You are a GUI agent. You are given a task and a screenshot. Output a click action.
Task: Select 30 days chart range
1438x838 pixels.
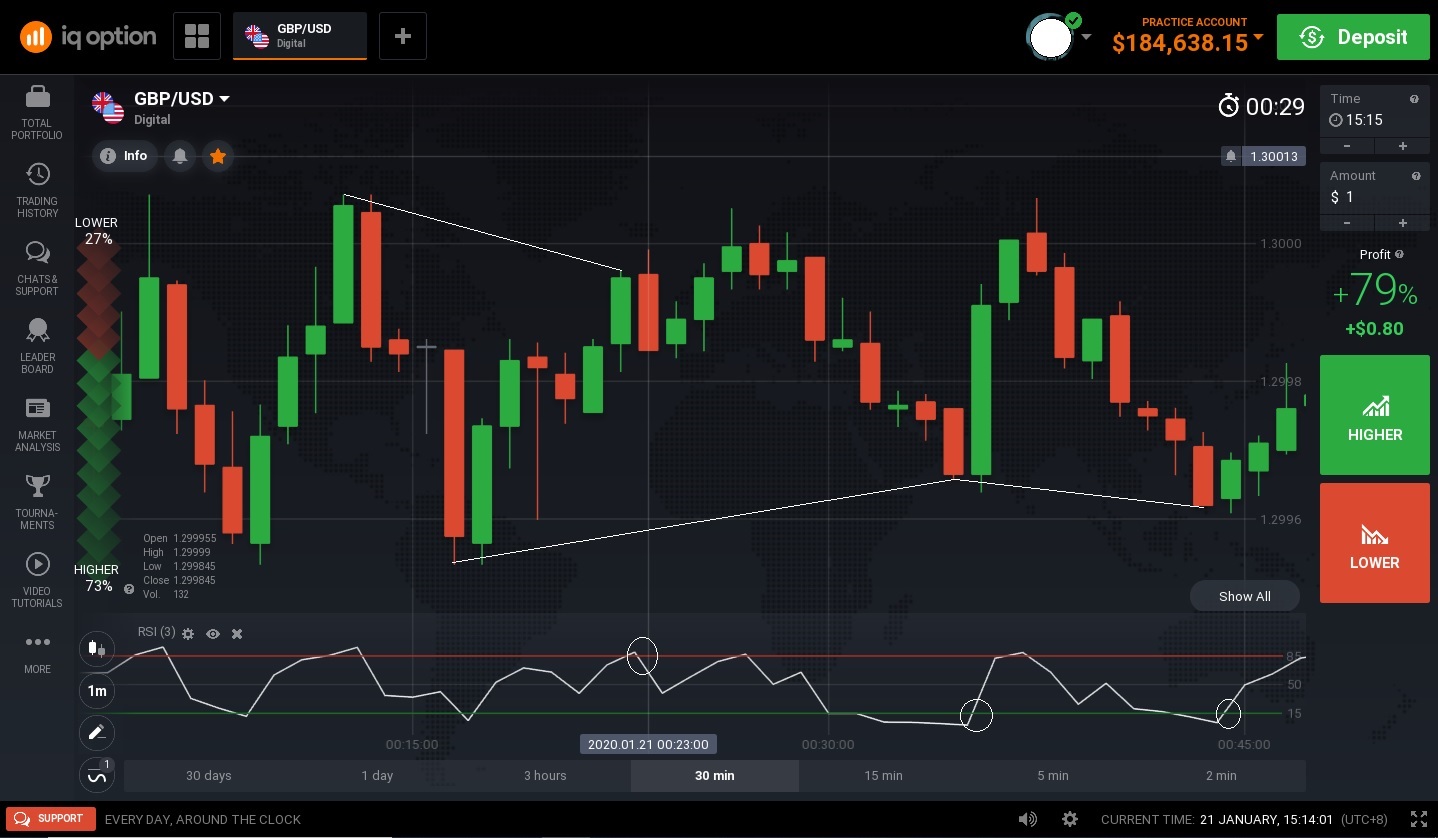click(x=209, y=775)
